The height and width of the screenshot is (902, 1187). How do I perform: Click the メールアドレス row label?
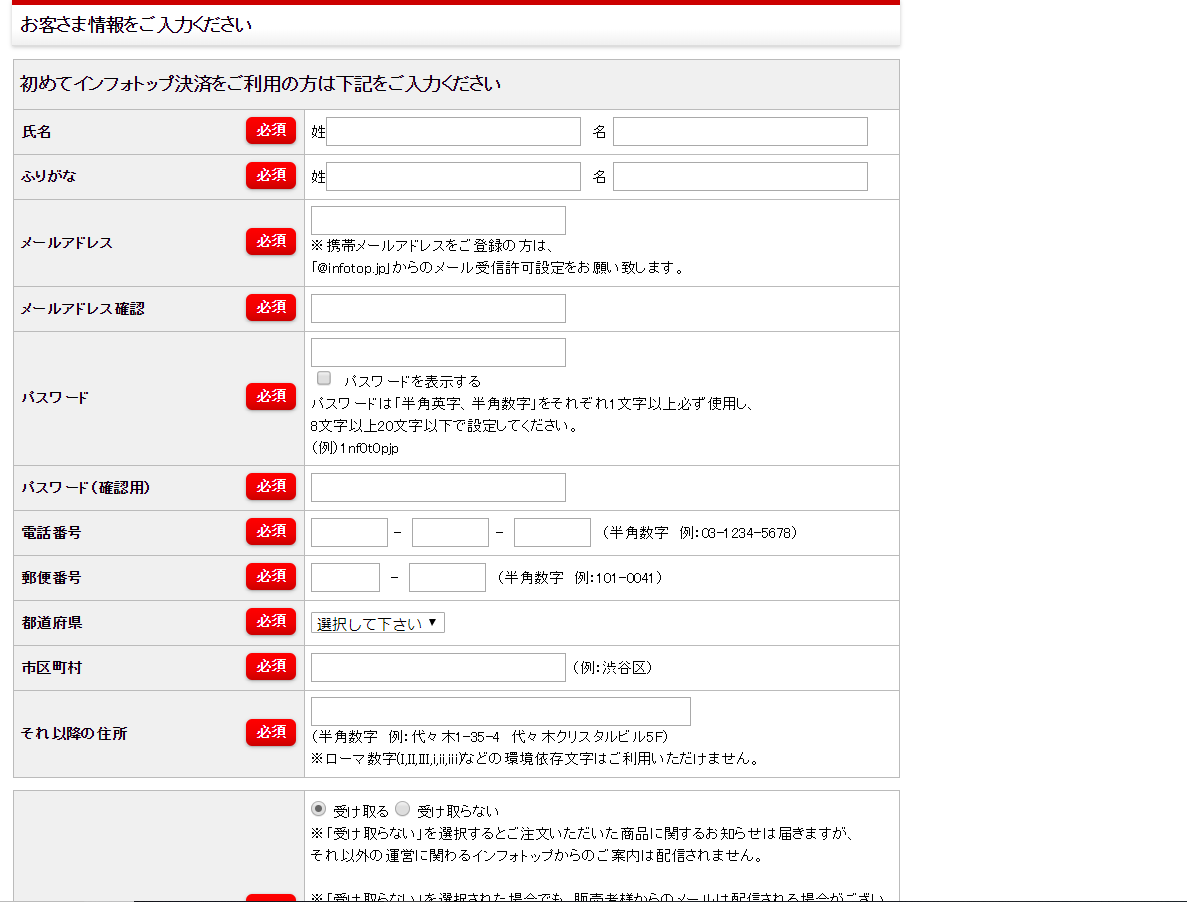click(67, 243)
